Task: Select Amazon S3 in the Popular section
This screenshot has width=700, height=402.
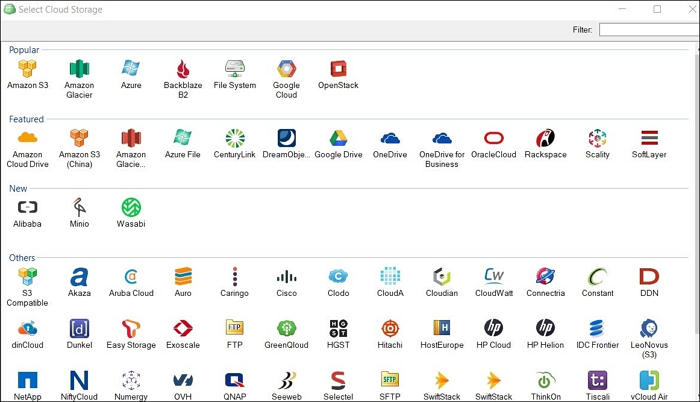Action: click(x=27, y=74)
